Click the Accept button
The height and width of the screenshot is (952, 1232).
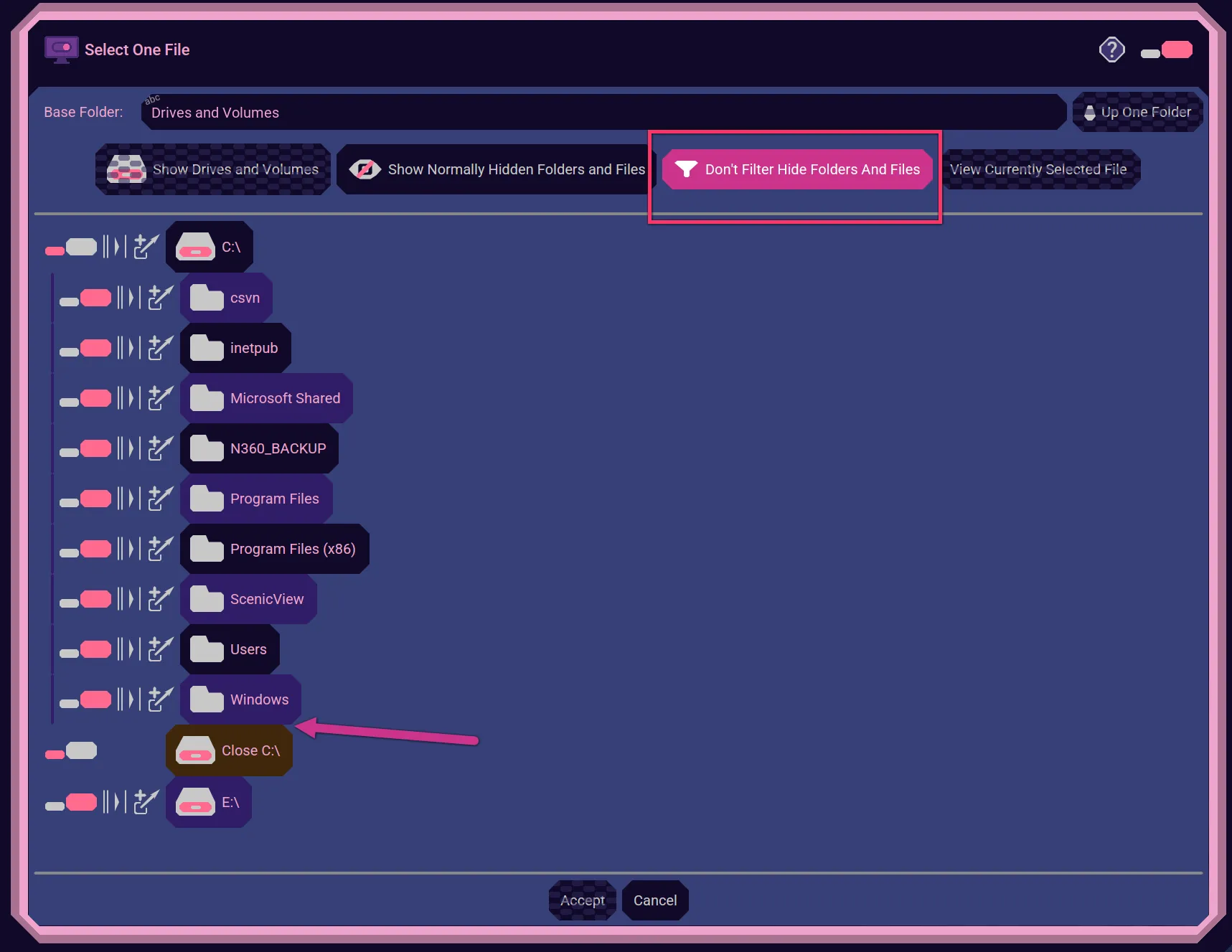click(x=583, y=900)
